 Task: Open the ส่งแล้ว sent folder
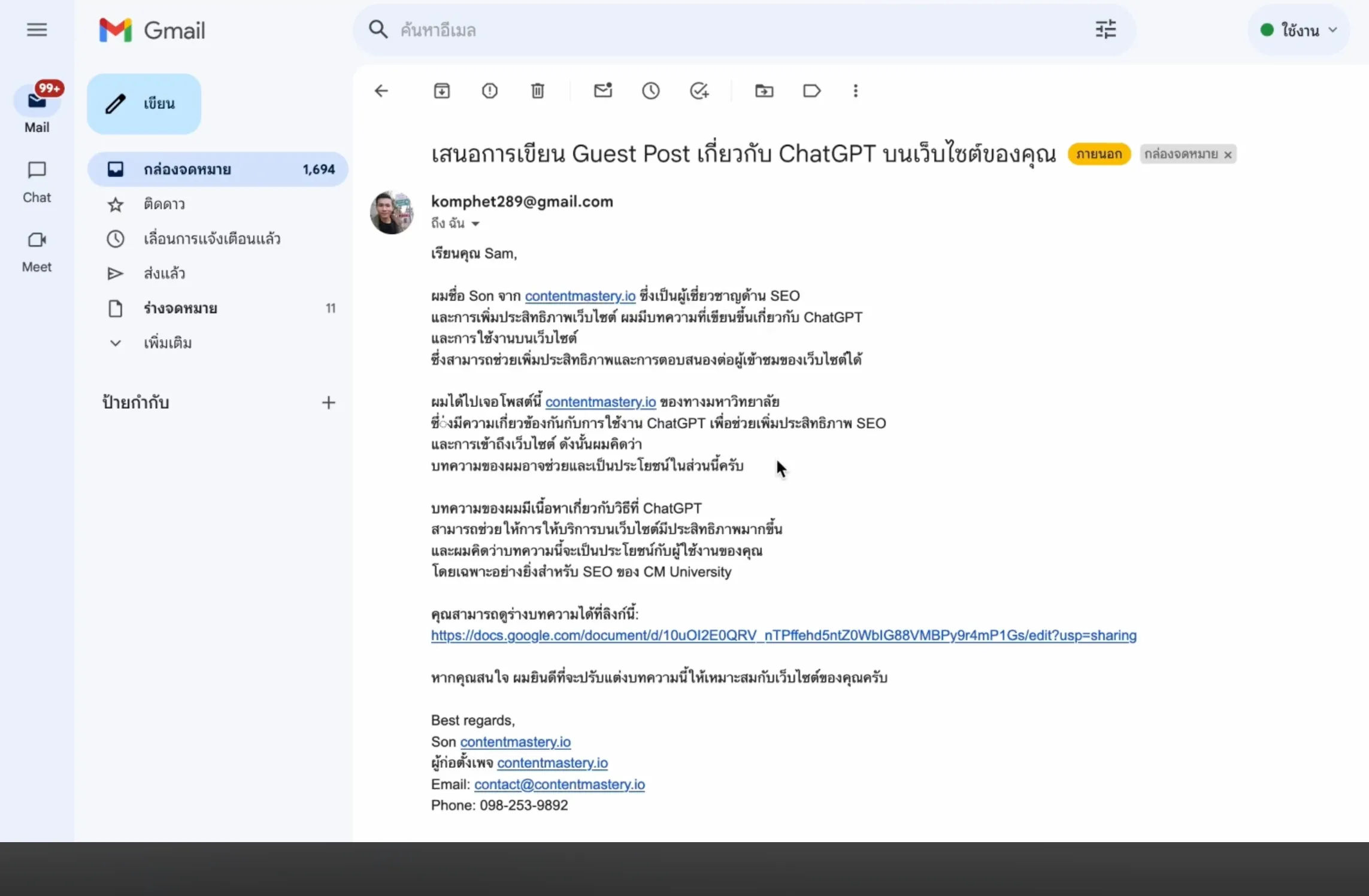point(218,274)
